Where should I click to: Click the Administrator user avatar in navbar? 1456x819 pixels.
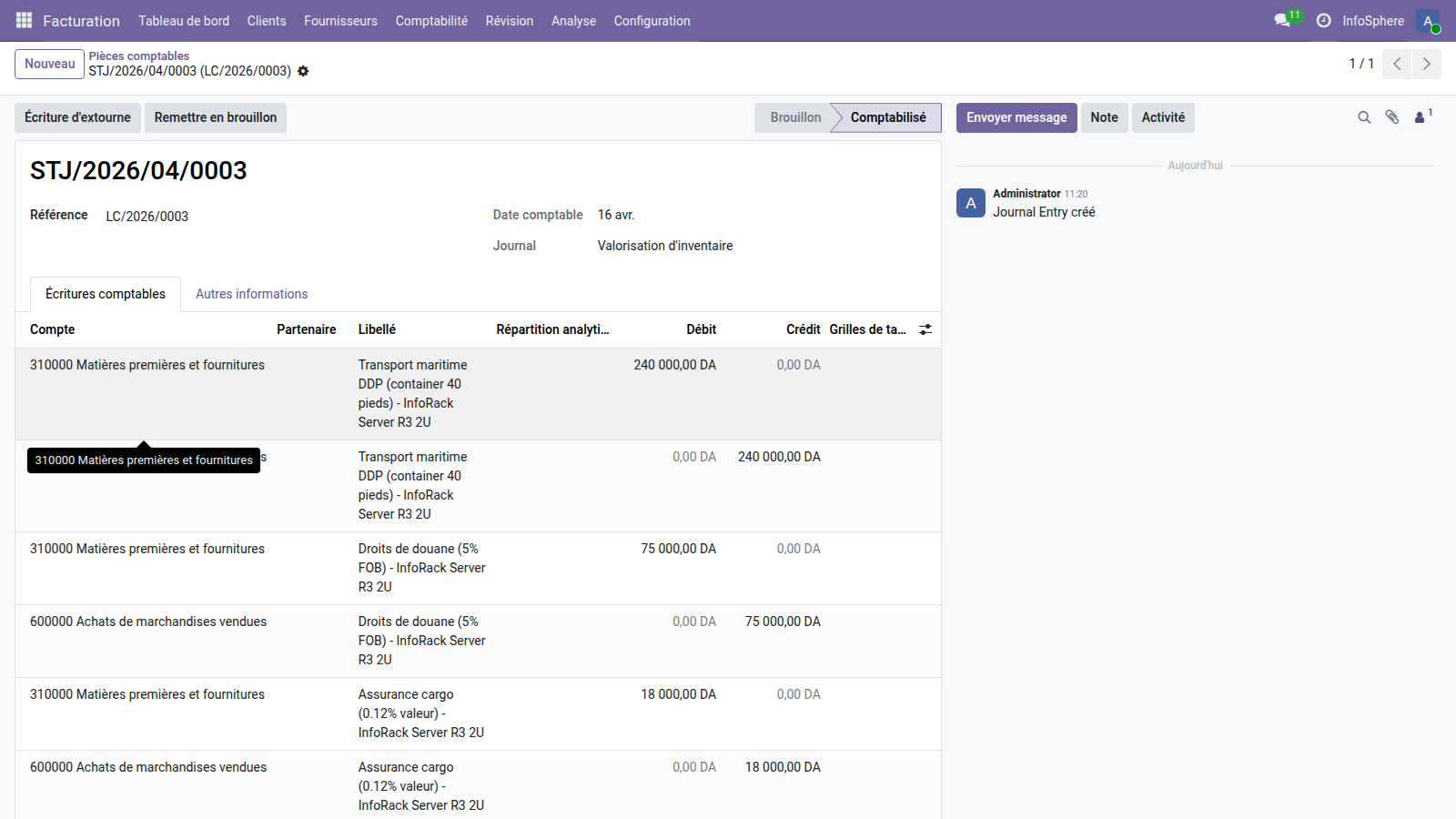click(1427, 21)
